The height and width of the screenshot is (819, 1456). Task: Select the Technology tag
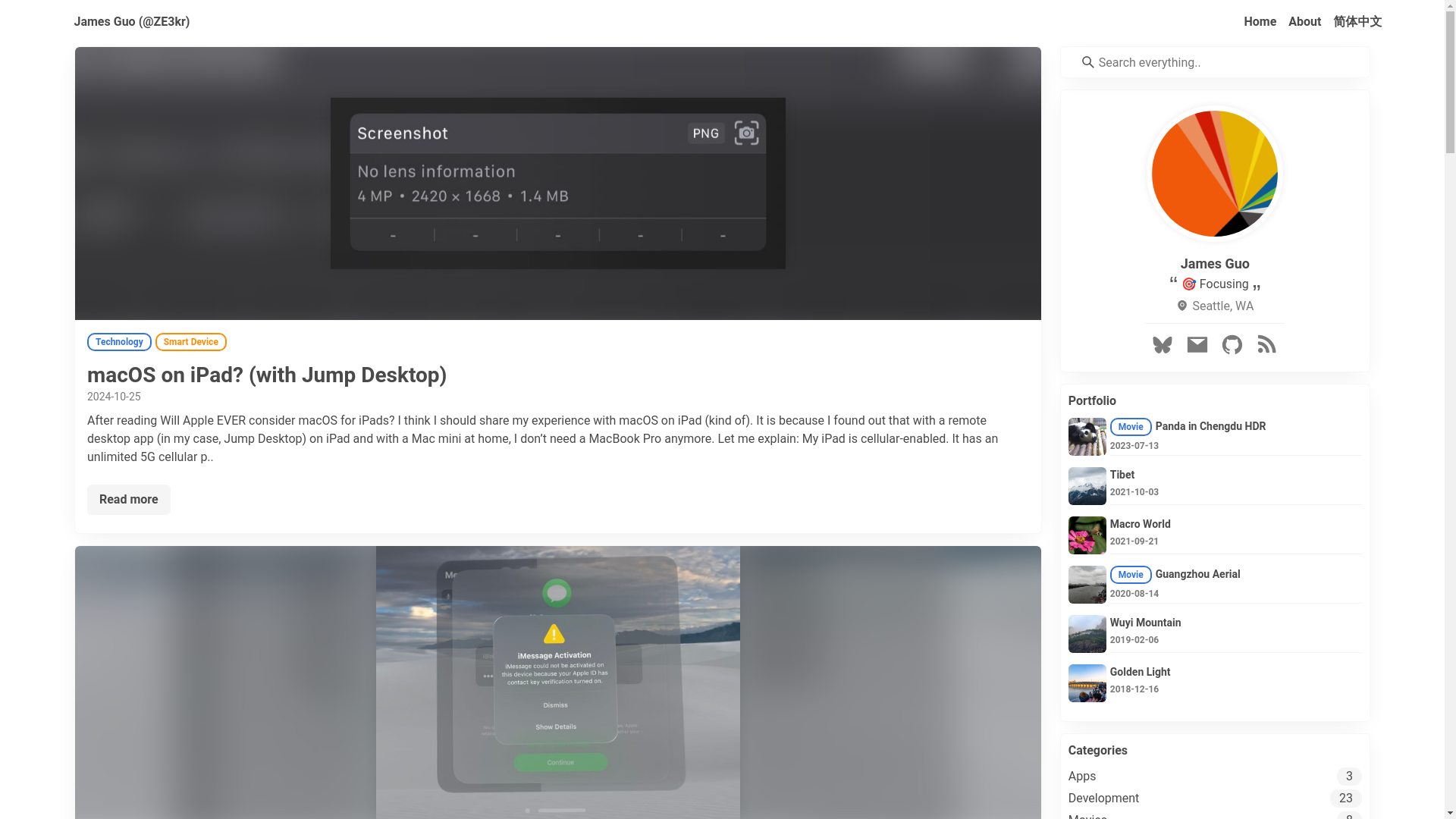click(119, 342)
